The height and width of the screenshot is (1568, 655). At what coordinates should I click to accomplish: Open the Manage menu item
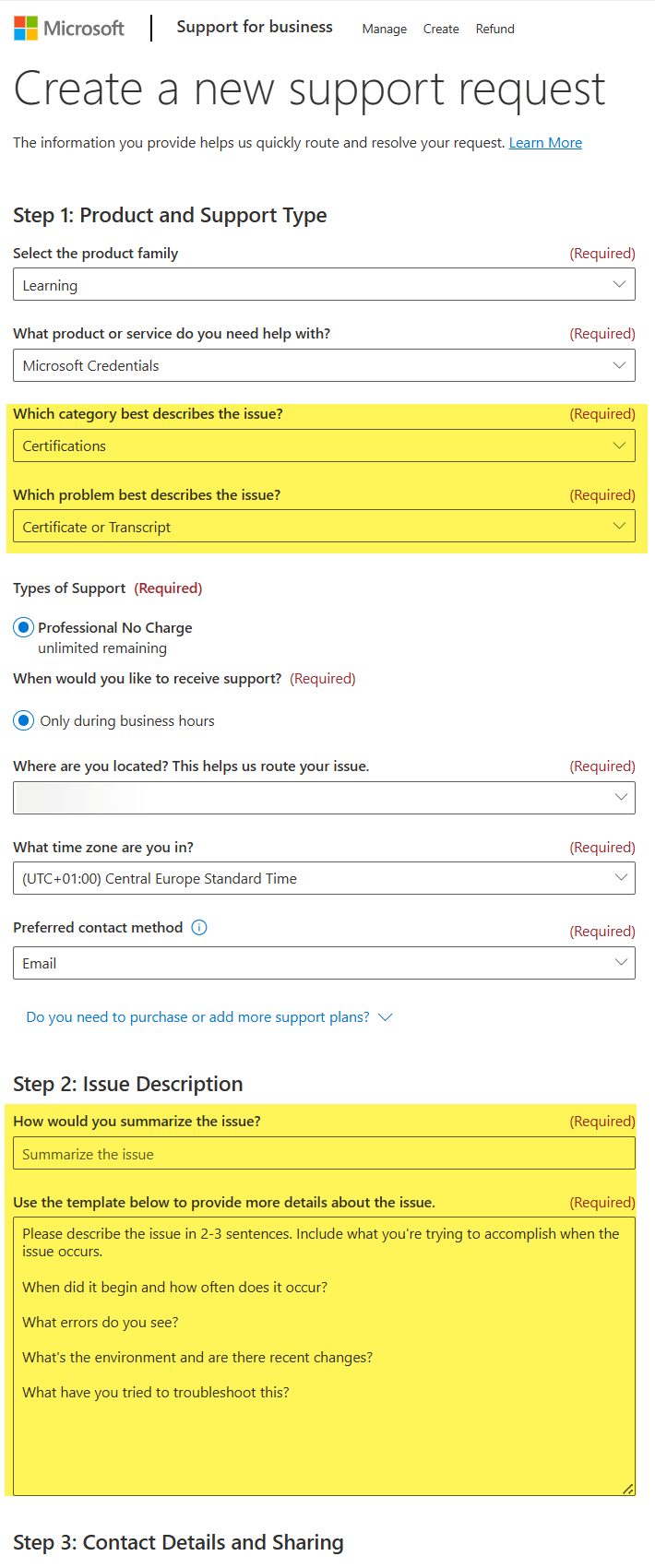[x=385, y=29]
